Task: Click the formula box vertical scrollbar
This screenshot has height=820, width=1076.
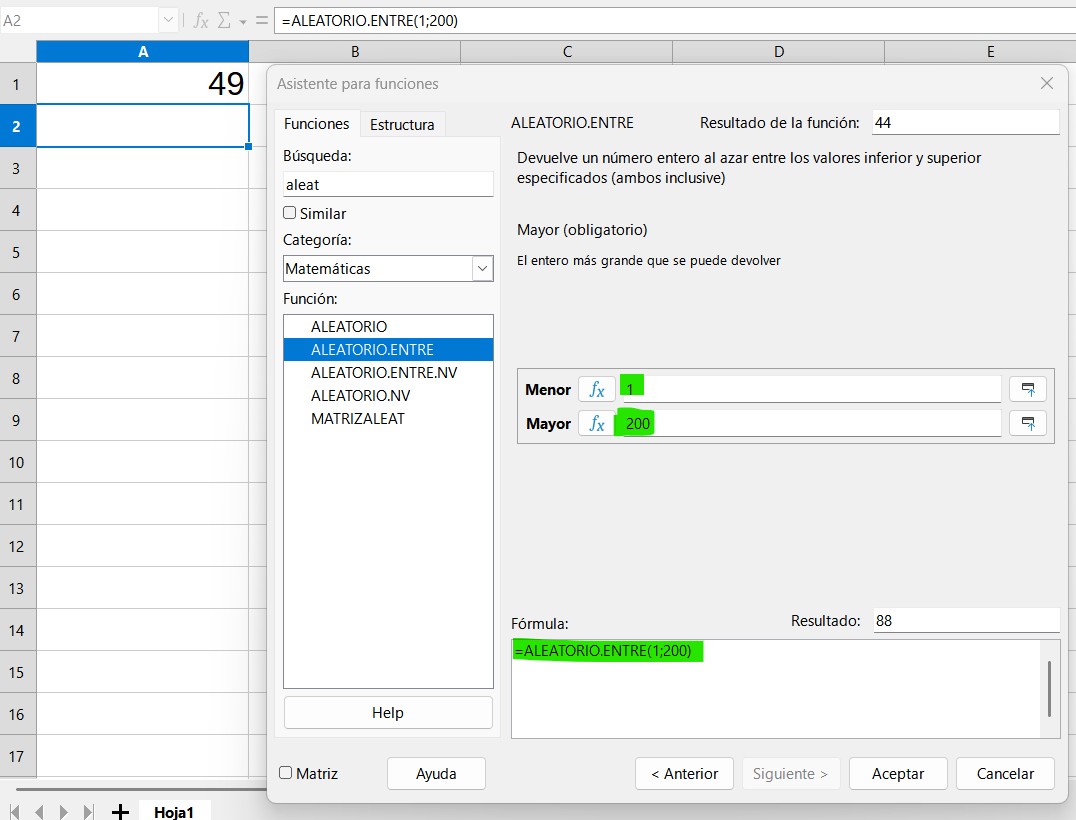Action: [1049, 688]
